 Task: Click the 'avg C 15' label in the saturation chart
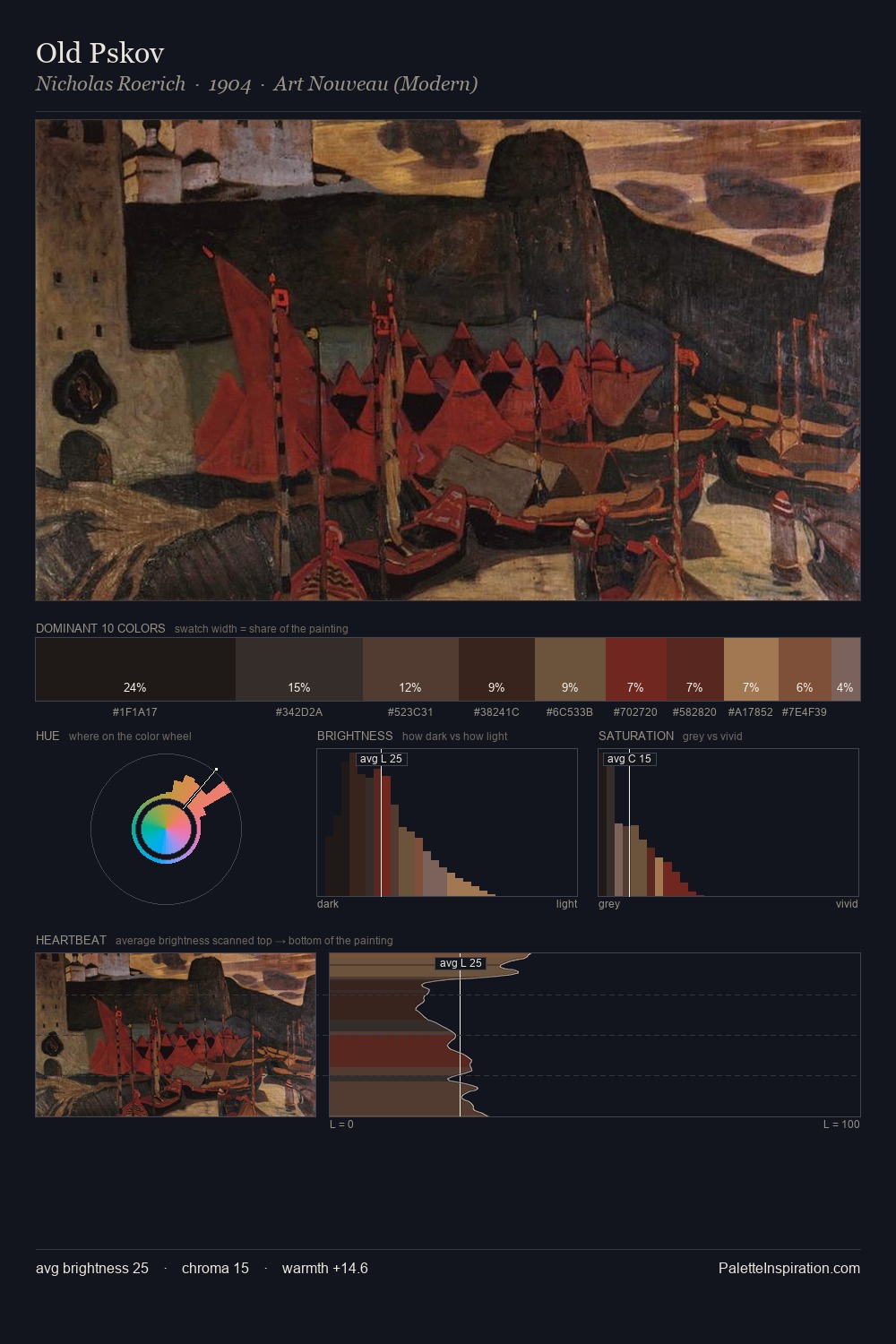click(x=629, y=759)
